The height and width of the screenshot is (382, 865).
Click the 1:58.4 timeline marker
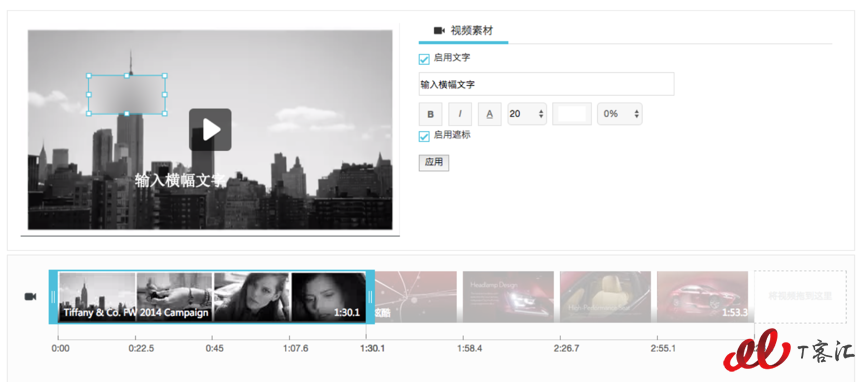pos(469,349)
